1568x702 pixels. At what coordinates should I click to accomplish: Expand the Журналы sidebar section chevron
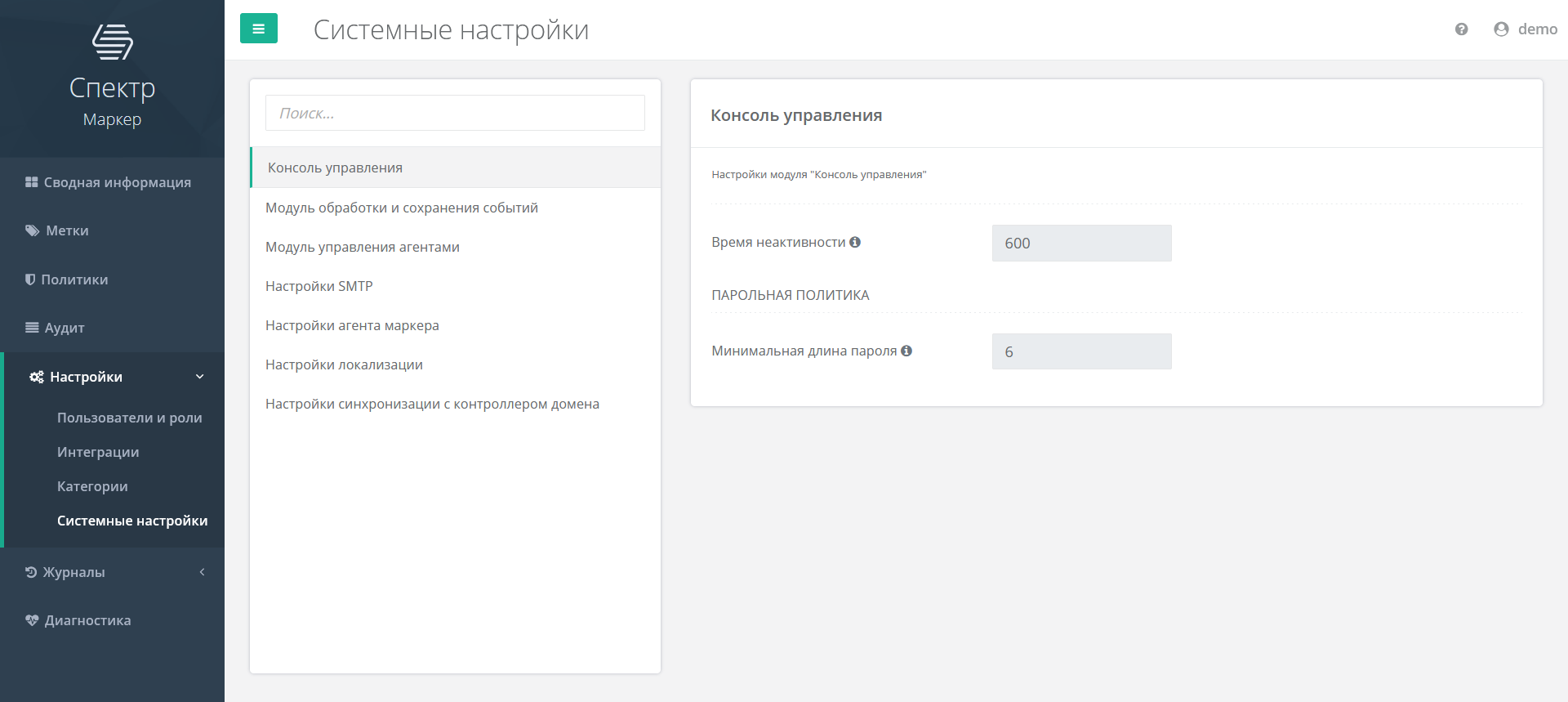(x=202, y=572)
